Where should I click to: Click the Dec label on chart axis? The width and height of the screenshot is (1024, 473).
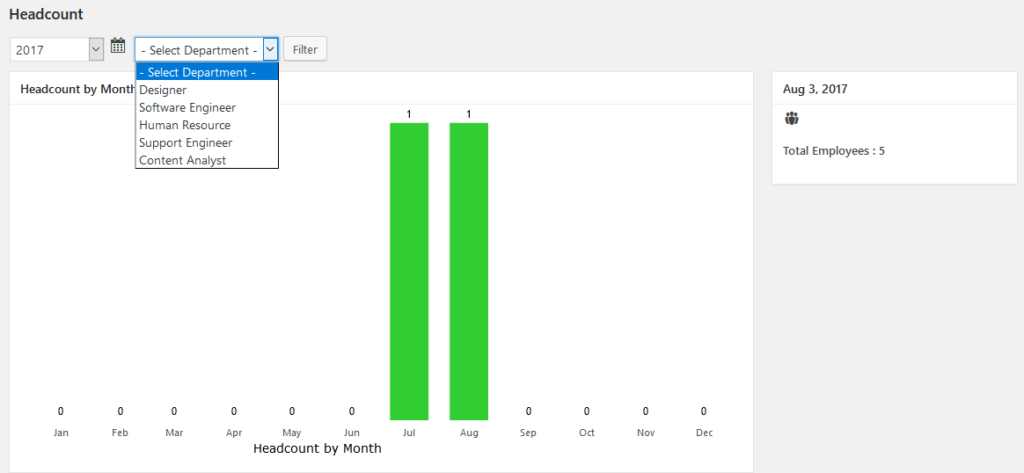pyautogui.click(x=704, y=433)
